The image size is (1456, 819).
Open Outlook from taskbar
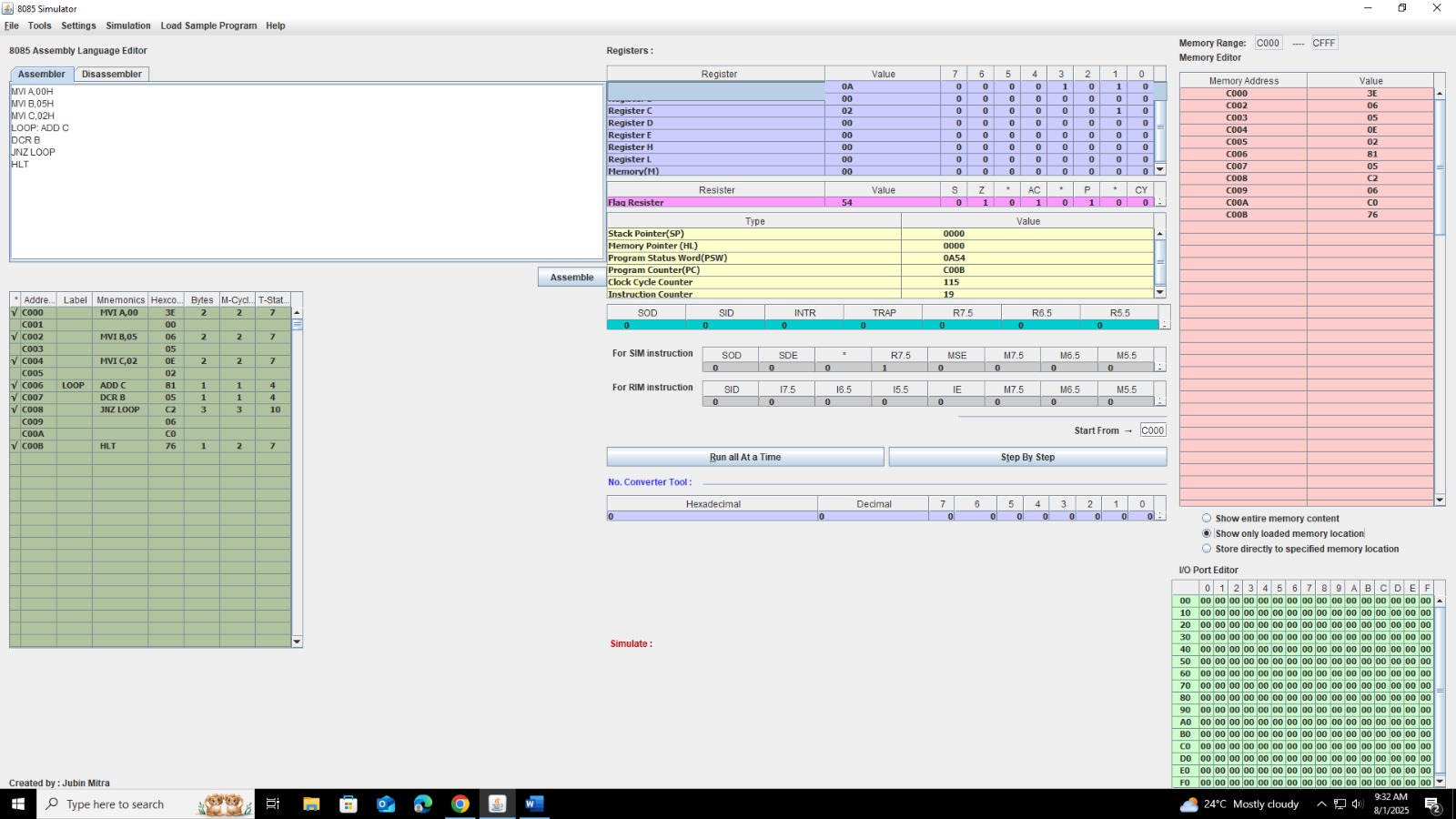[x=386, y=804]
